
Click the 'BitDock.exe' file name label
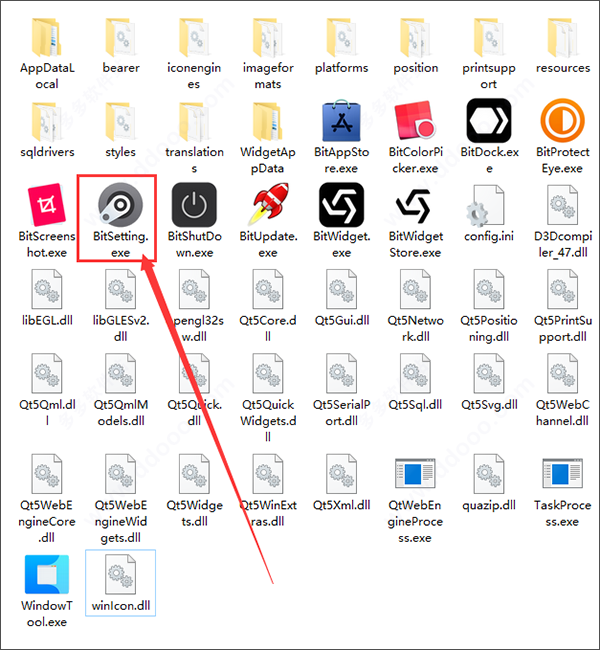[x=489, y=160]
